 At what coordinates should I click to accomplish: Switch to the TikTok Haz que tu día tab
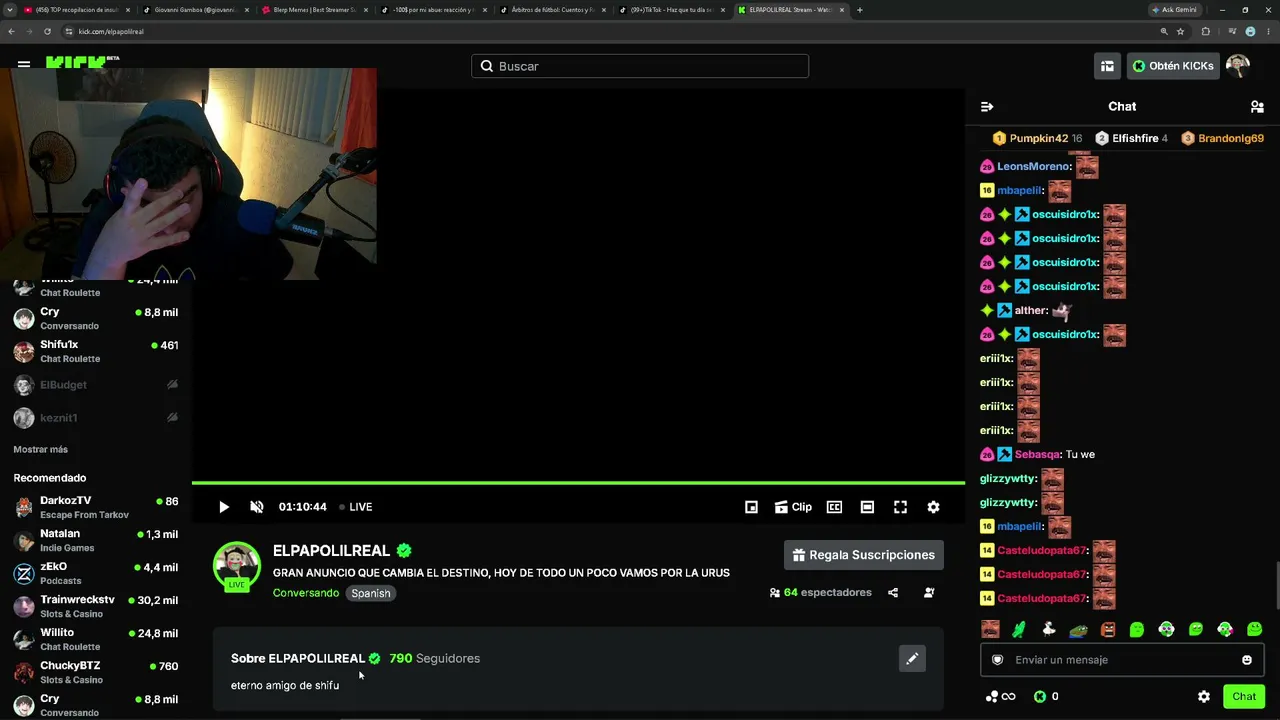pos(671,10)
